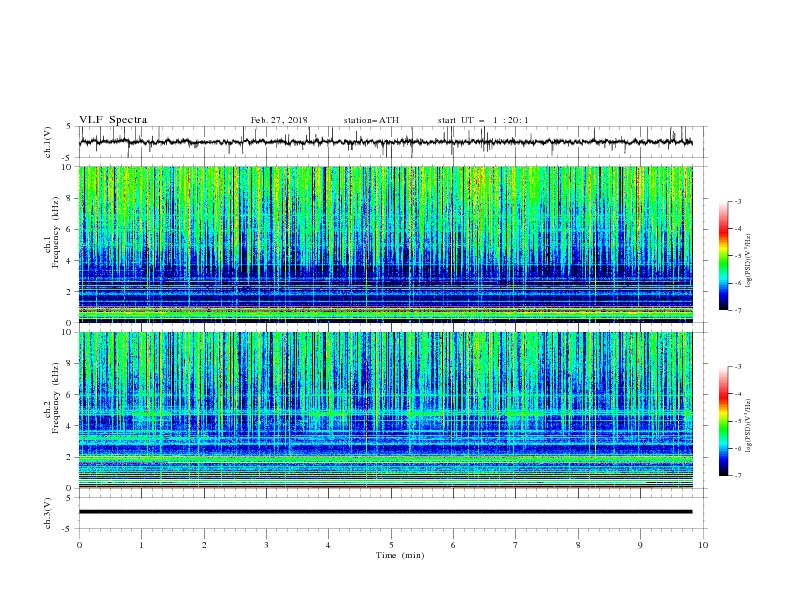This screenshot has height=612, width=792.
Task: Click the ch.3 flat black waveform trace
Action: 385,512
